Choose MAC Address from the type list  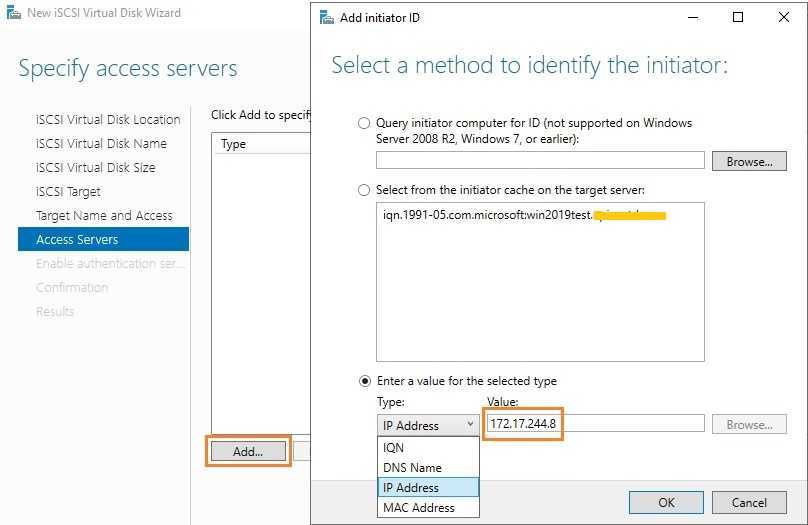click(418, 507)
